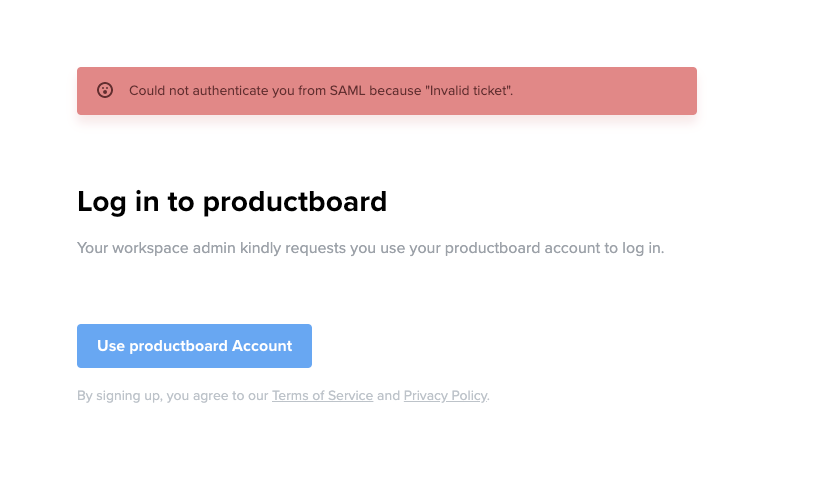The width and height of the screenshot is (814, 493).
Task: Click the word "and" between the policy links
Action: click(x=388, y=396)
